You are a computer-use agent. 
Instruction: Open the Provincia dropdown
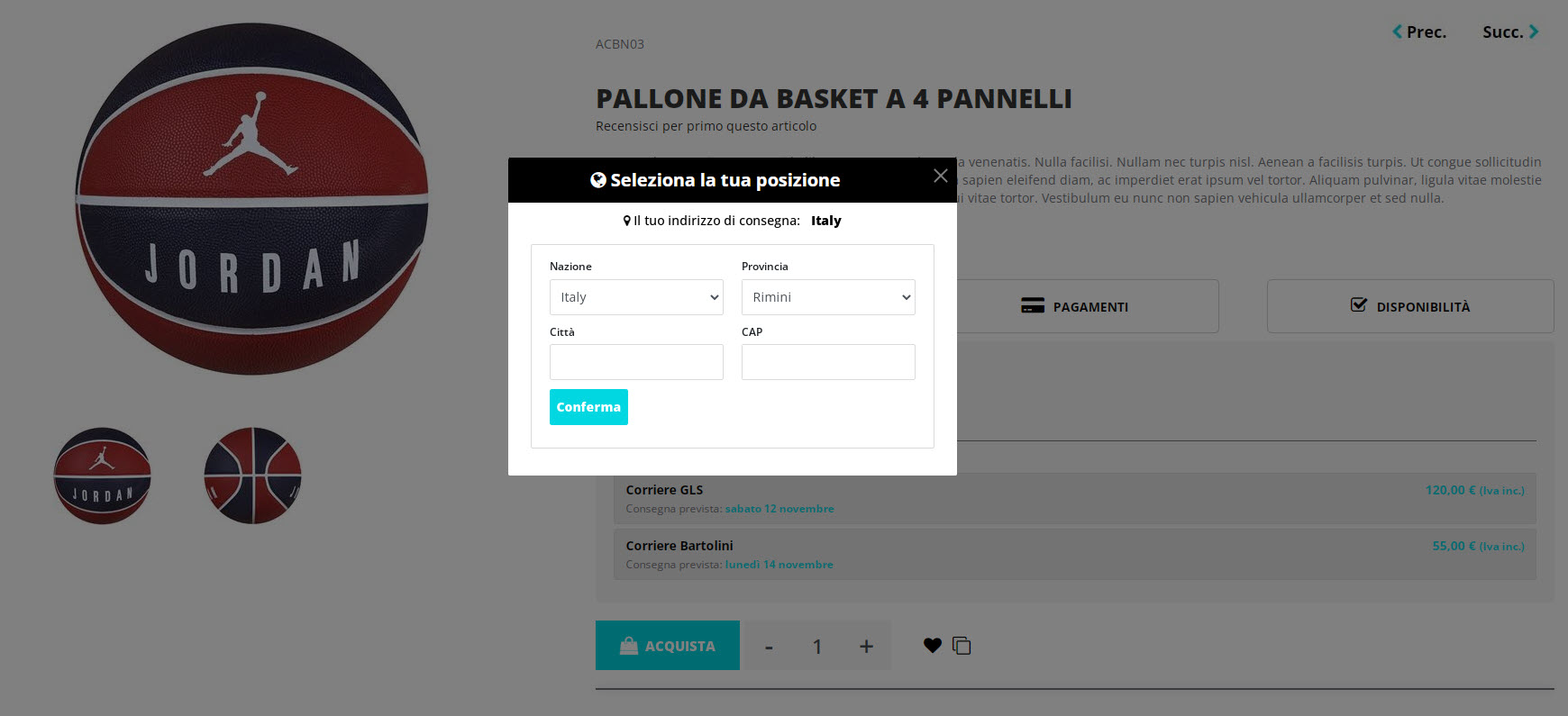(828, 297)
